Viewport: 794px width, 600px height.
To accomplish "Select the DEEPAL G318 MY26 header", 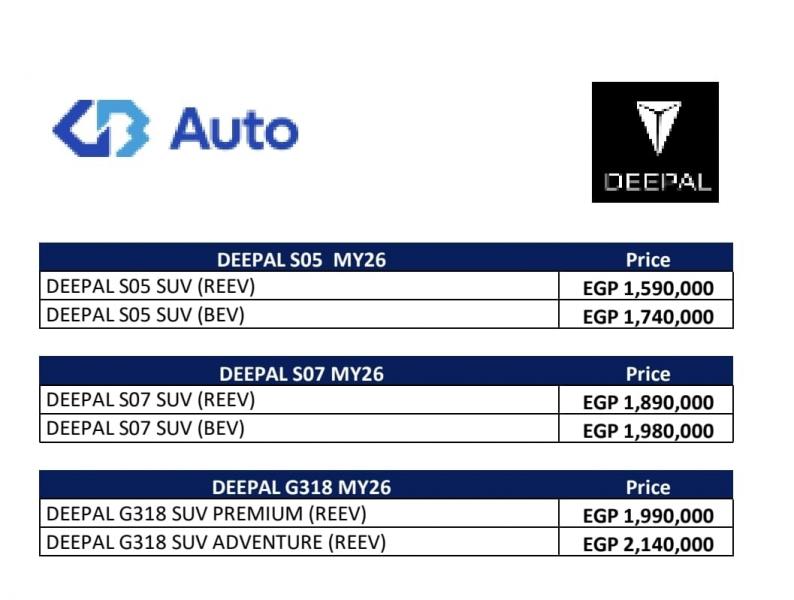I will coord(301,487).
